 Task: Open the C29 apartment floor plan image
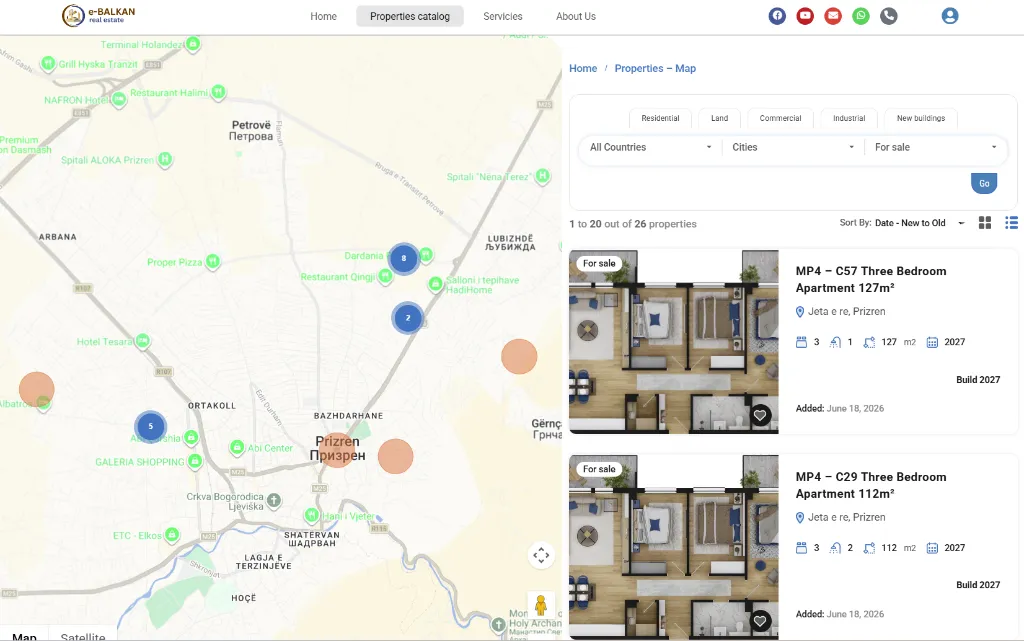click(673, 547)
